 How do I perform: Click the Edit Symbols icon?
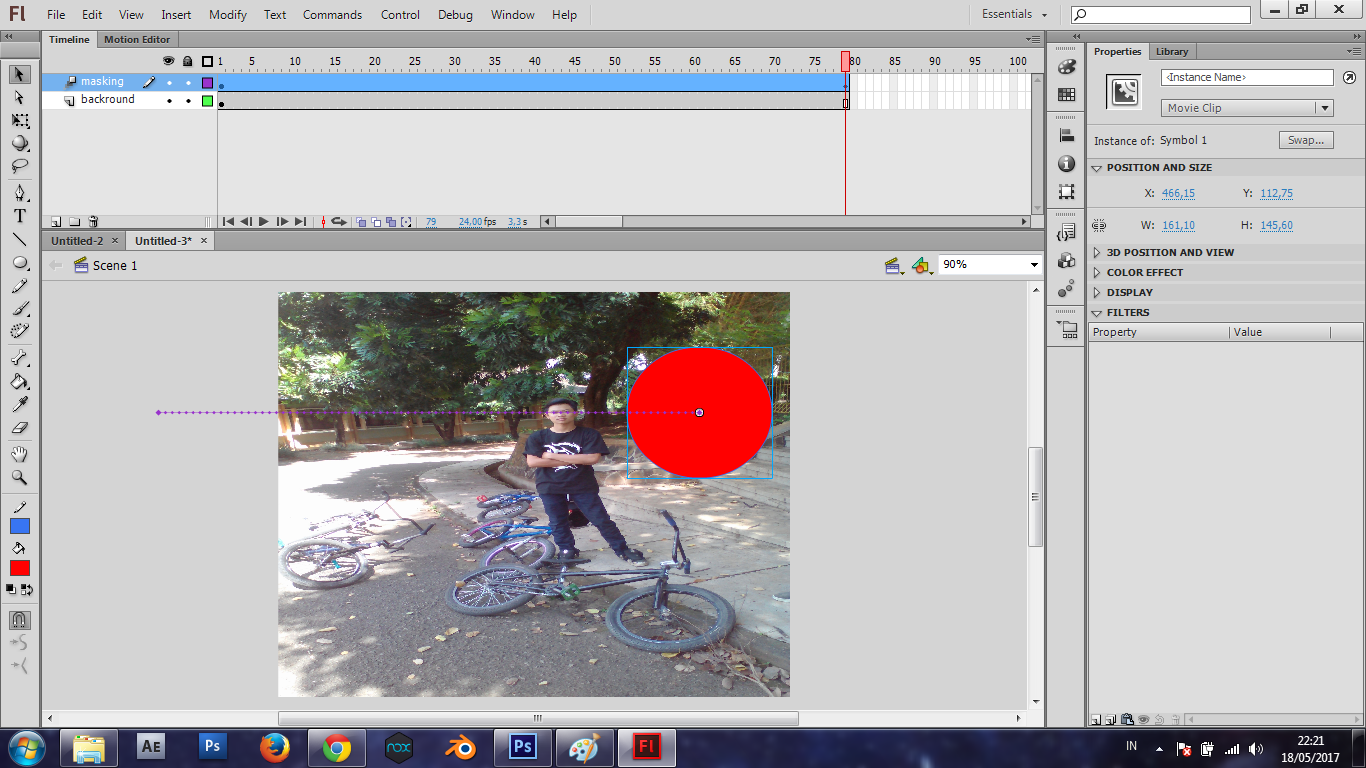[x=922, y=265]
